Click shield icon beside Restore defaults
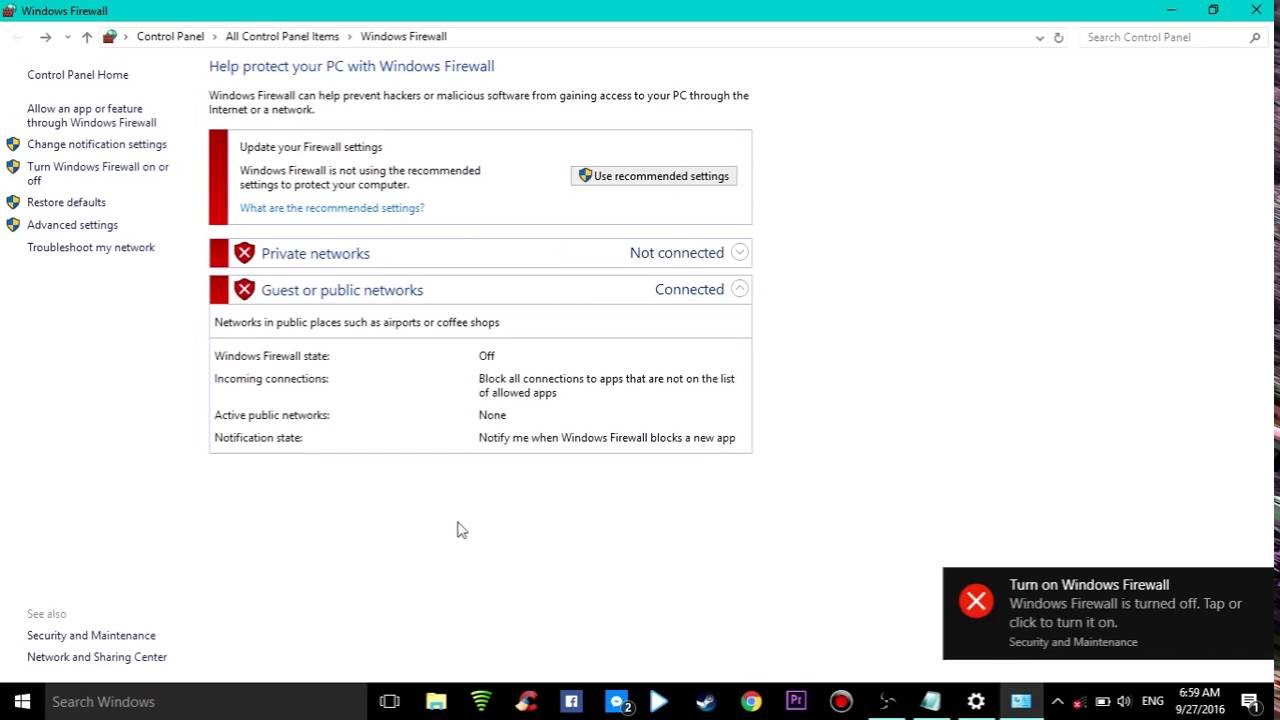This screenshot has width=1280, height=720. coord(13,202)
